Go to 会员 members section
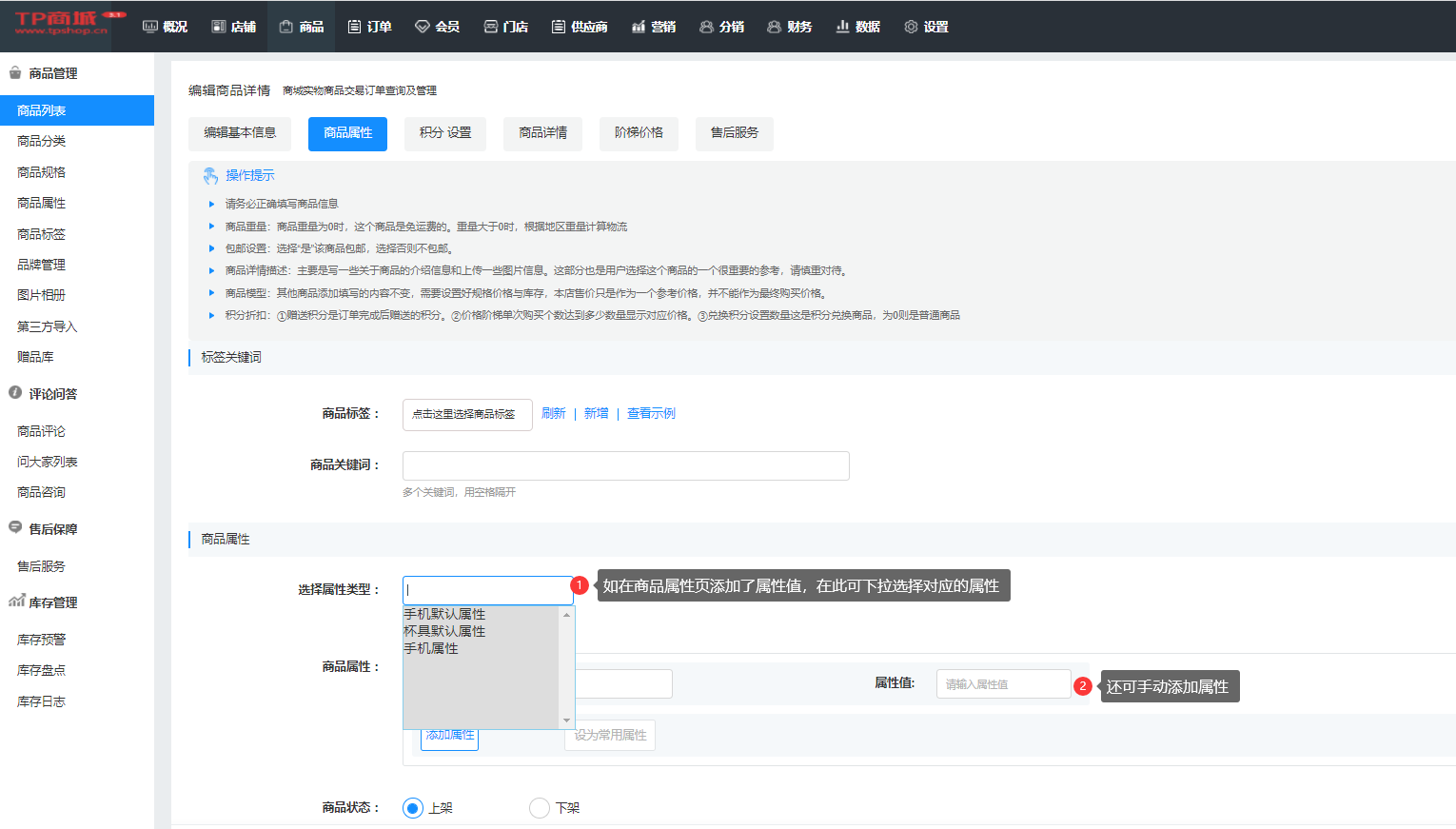 [x=437, y=27]
